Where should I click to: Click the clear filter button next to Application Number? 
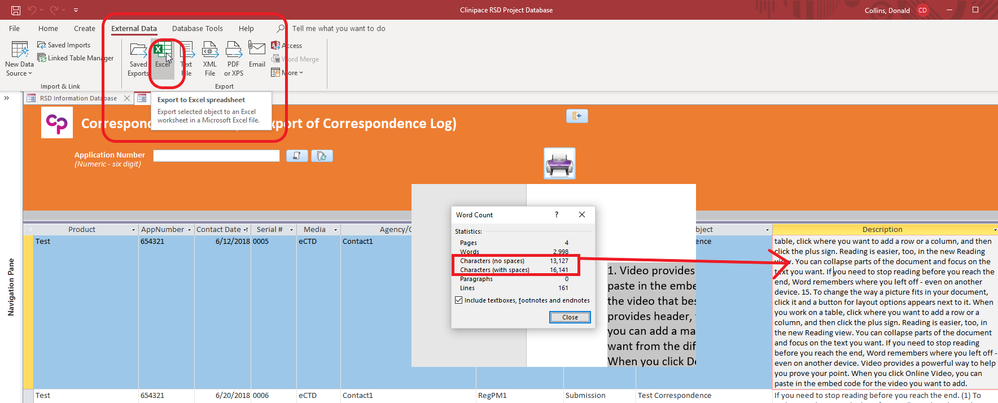[x=321, y=156]
